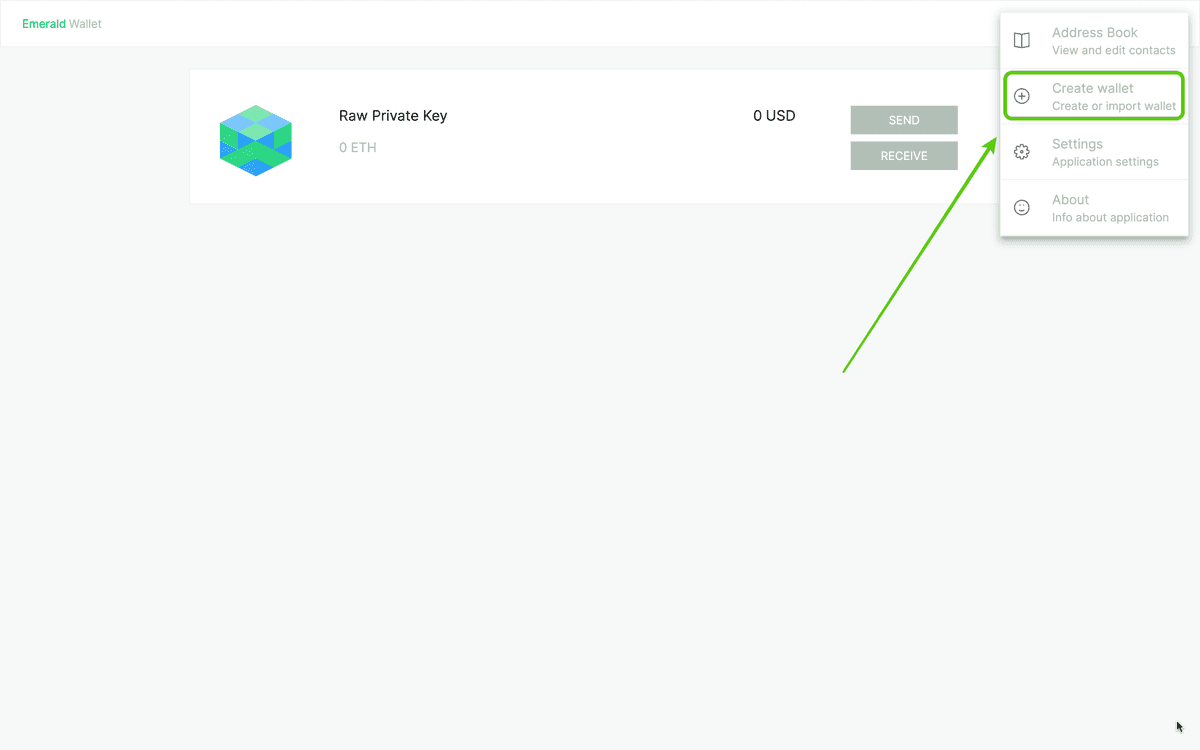Click the cube wallet identicon
The width and height of the screenshot is (1200, 750).
pos(255,140)
